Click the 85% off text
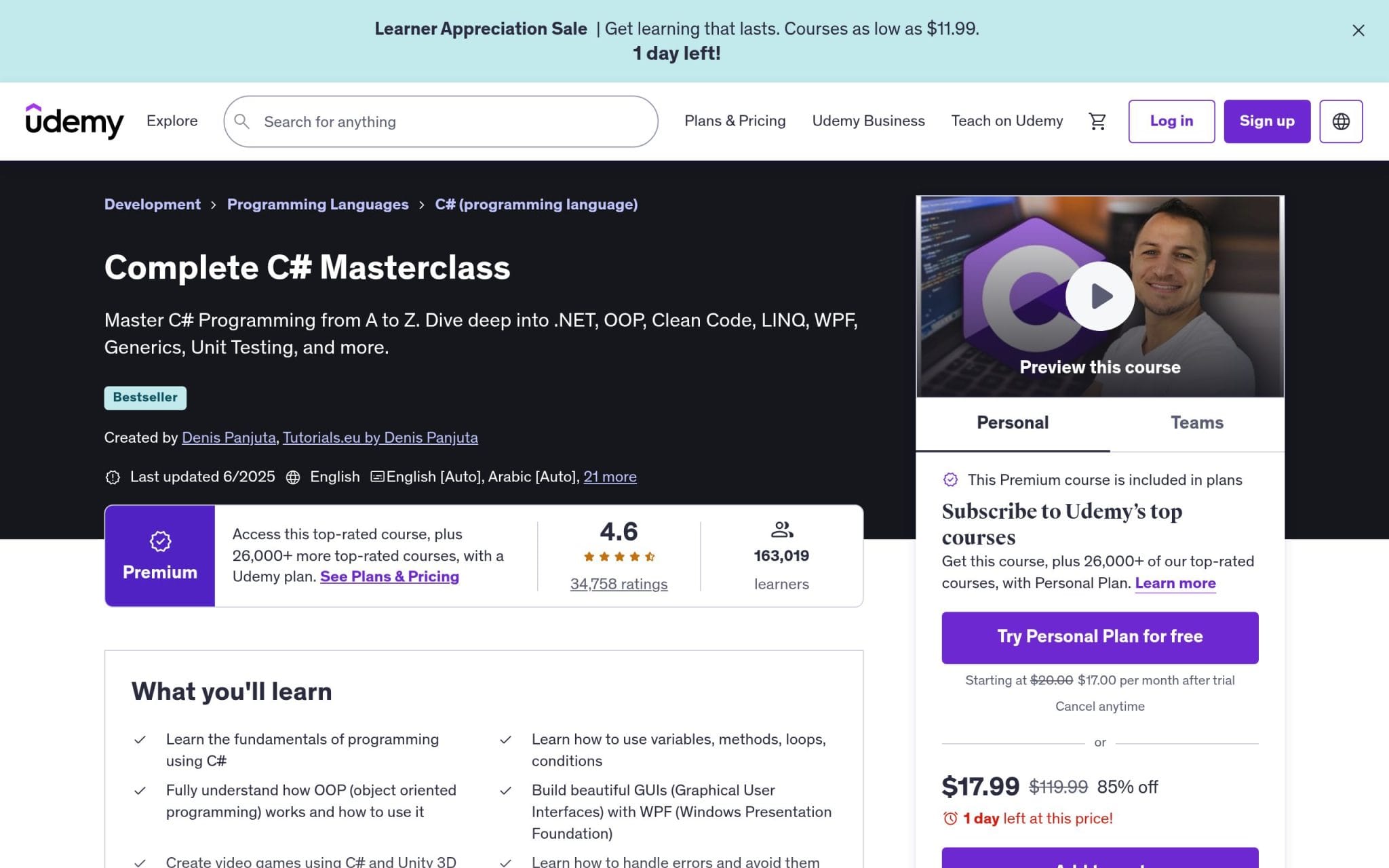 click(x=1127, y=787)
